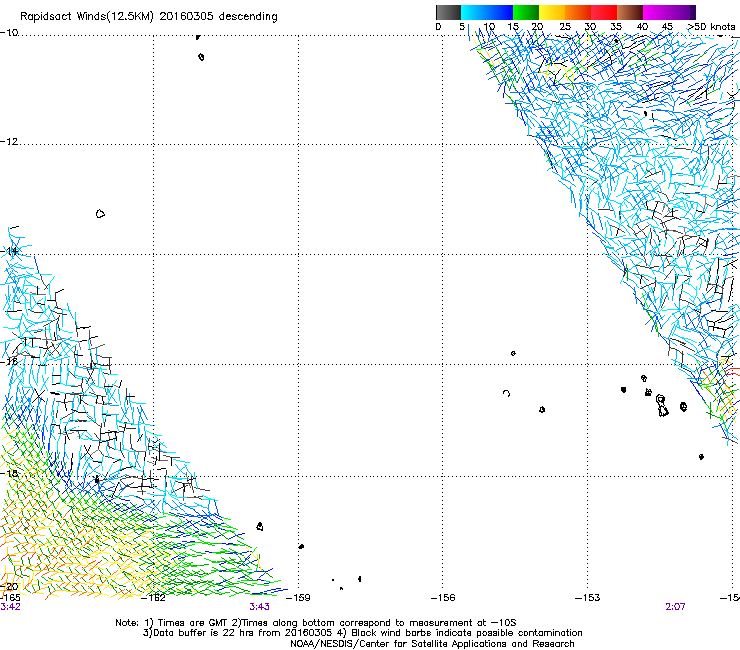Click the green 15-20 knots legend color
Screen dimensions: 740x650
click(x=526, y=12)
